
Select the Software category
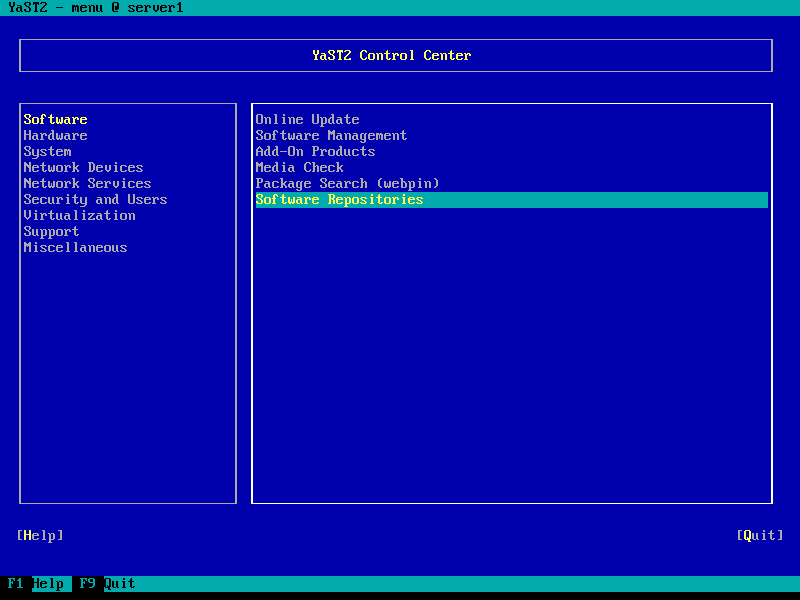tap(55, 119)
